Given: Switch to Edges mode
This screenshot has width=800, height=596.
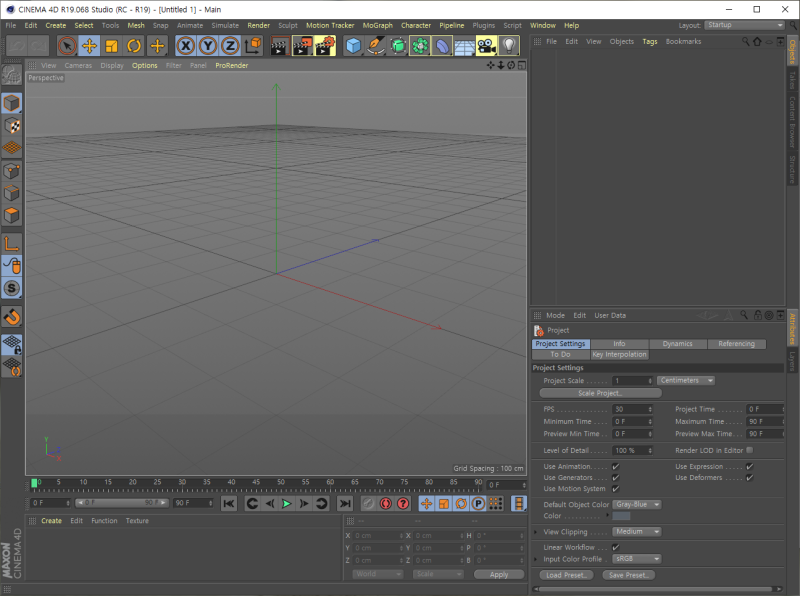Looking at the screenshot, I should (11, 193).
